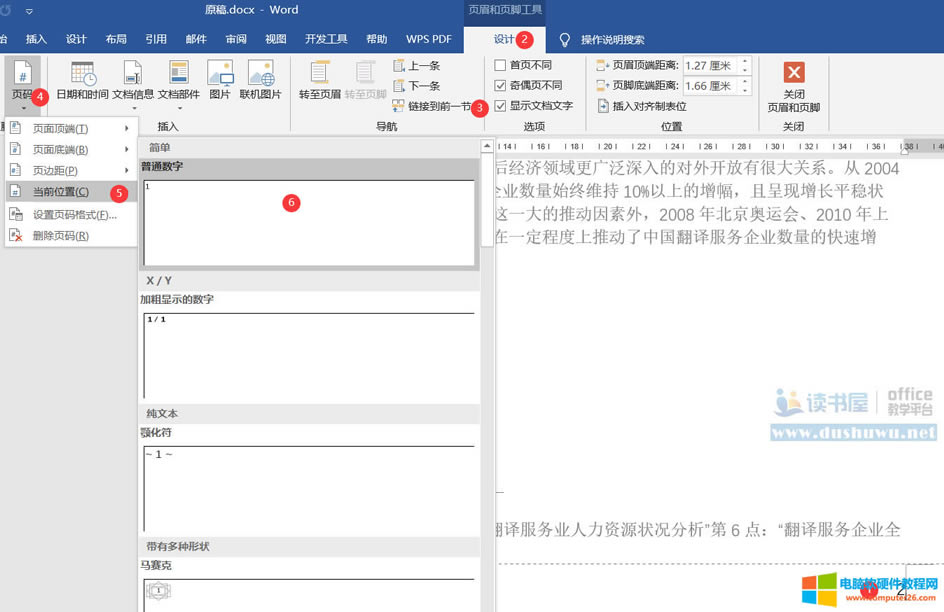This screenshot has height=612, width=944.
Task: Insert a picture with 图片 icon
Action: click(220, 74)
